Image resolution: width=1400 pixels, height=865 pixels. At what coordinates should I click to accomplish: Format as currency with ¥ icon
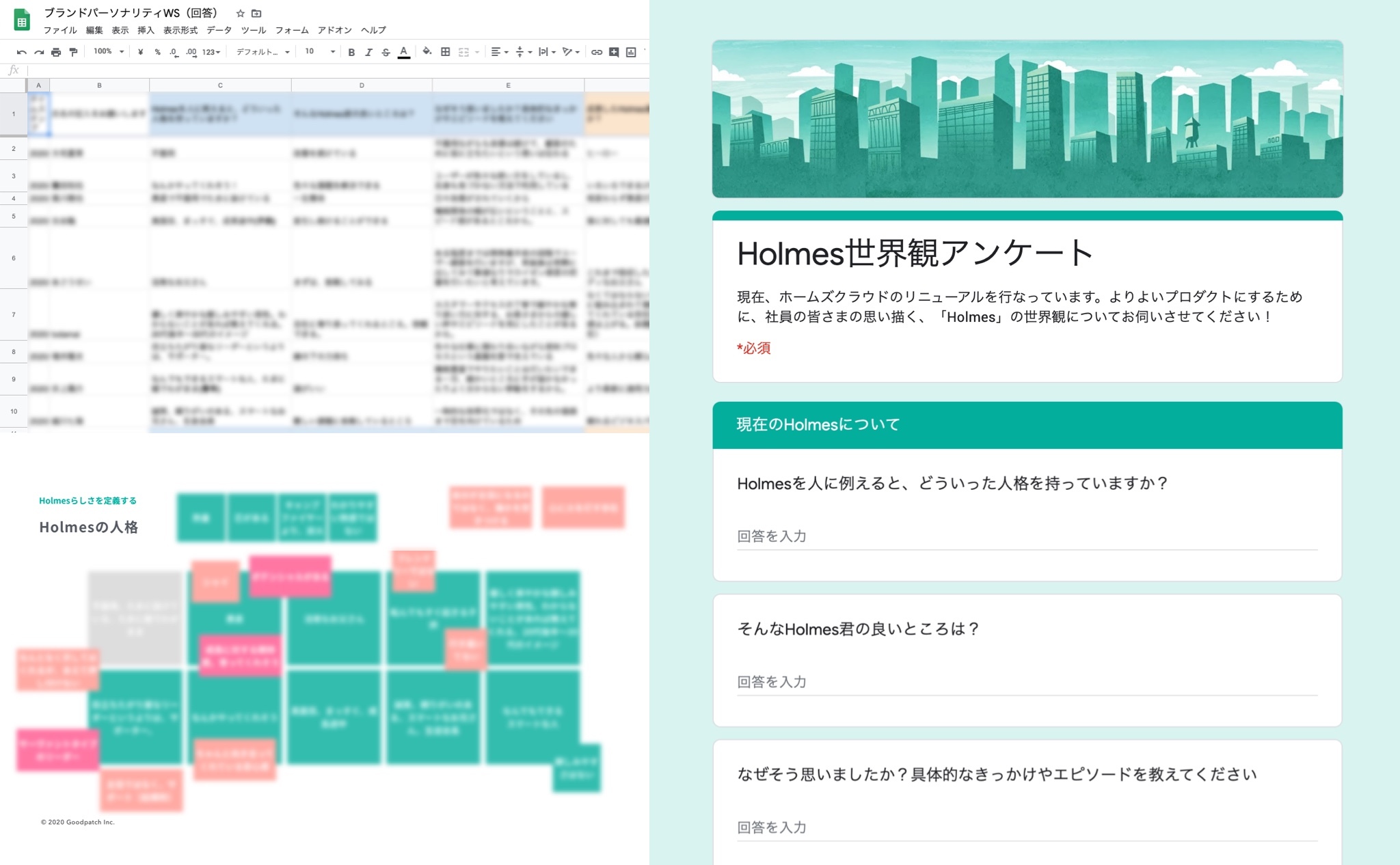(140, 52)
